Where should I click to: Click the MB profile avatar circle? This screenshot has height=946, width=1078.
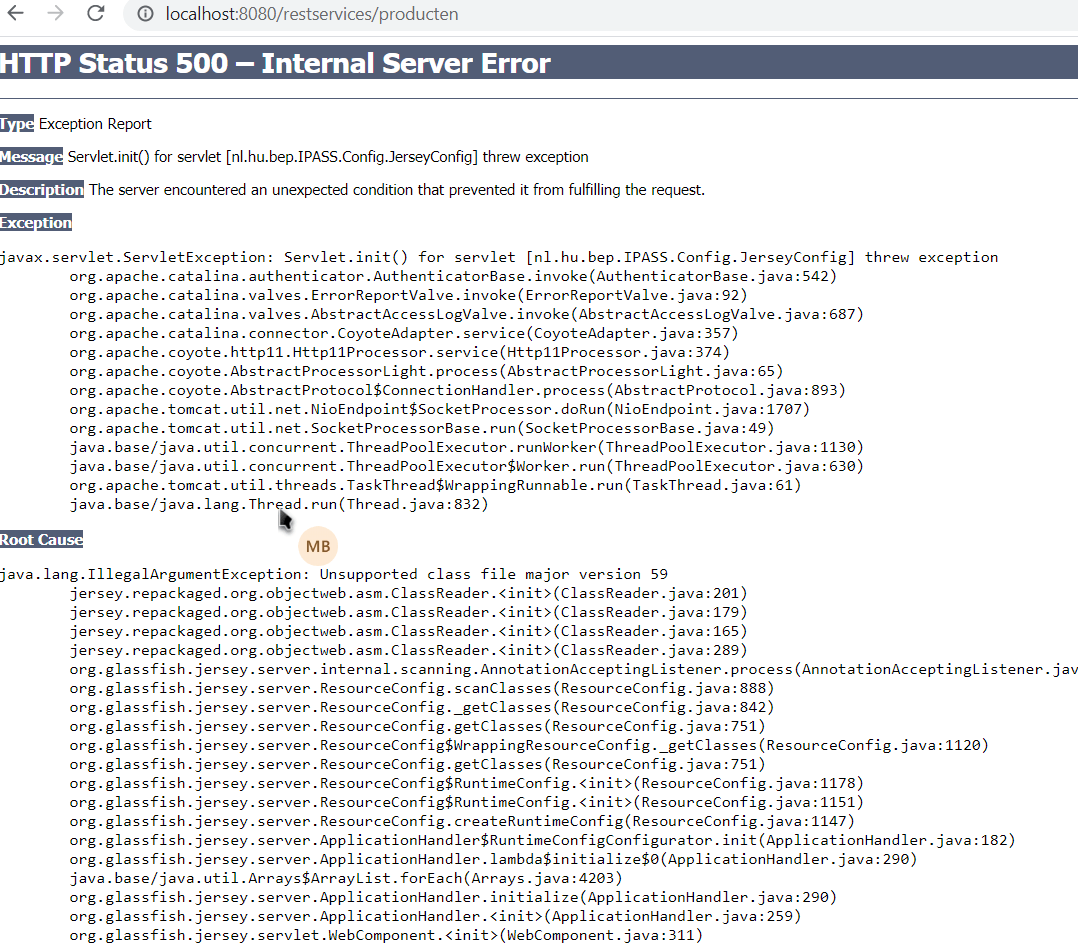pyautogui.click(x=318, y=546)
